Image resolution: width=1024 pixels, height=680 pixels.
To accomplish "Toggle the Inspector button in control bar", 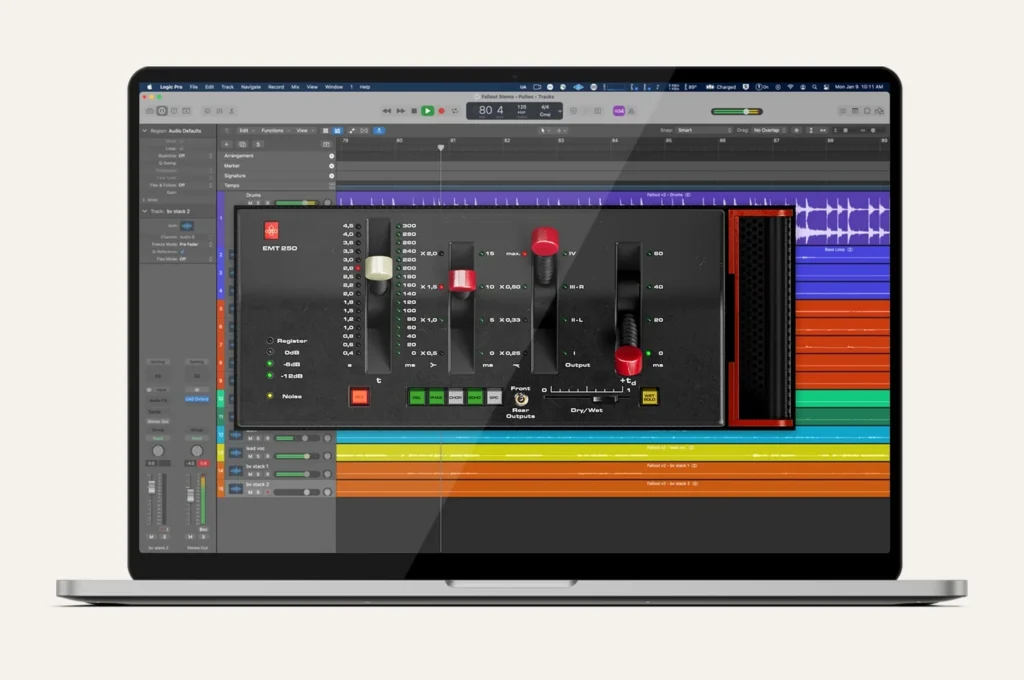I will [x=162, y=111].
